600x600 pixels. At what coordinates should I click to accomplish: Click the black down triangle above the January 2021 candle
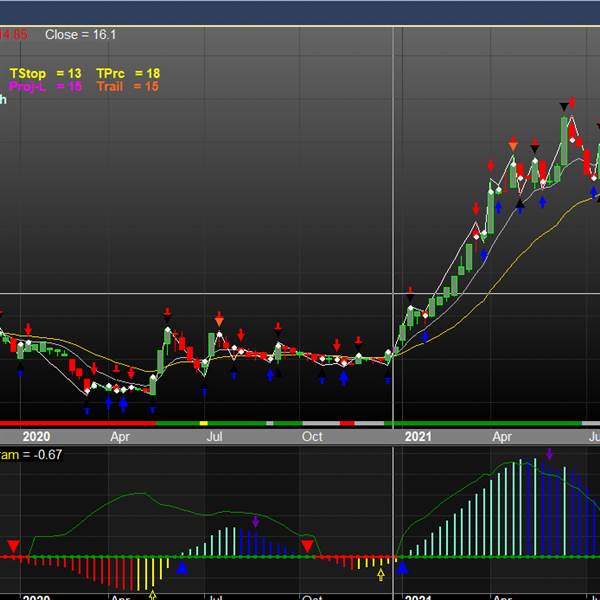(410, 298)
